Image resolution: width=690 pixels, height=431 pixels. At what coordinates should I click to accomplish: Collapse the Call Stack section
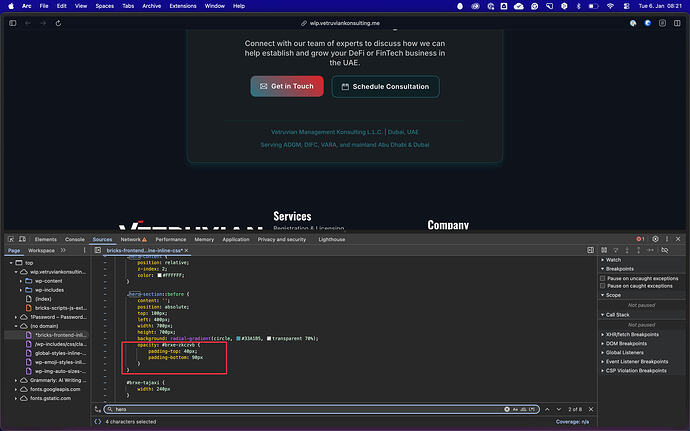click(x=617, y=315)
